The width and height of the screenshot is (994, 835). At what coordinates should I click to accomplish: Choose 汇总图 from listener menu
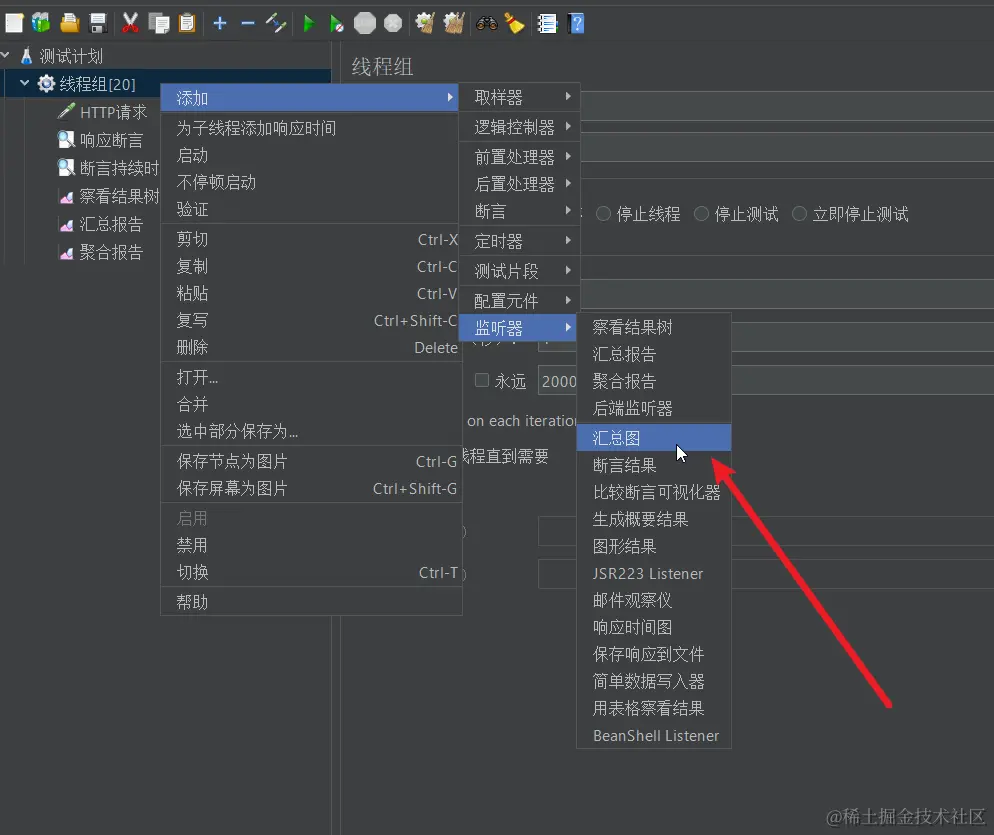point(654,438)
